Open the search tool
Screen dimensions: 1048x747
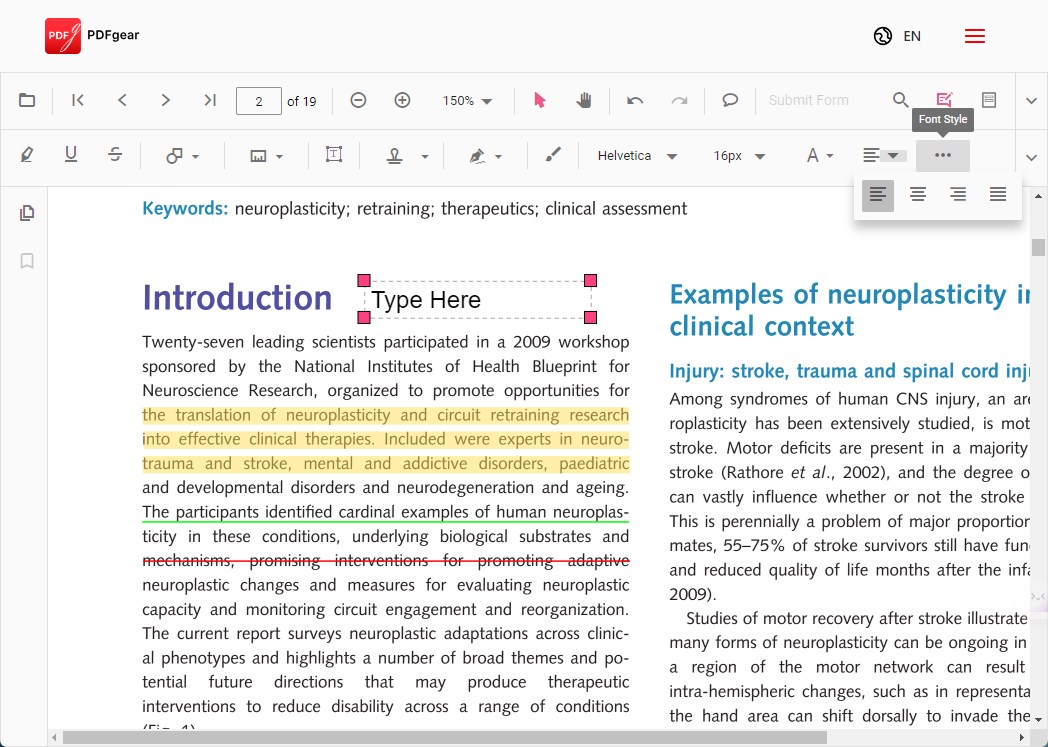pyautogui.click(x=900, y=100)
